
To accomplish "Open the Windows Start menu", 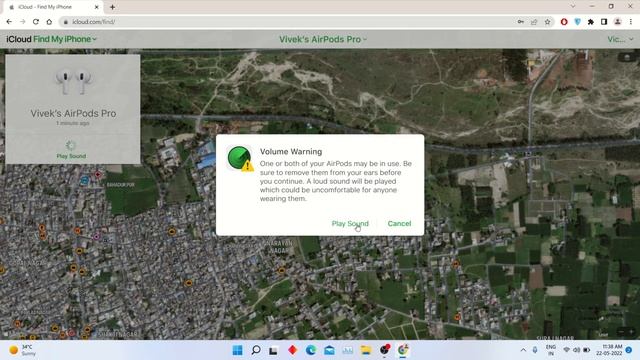I will point(237,350).
